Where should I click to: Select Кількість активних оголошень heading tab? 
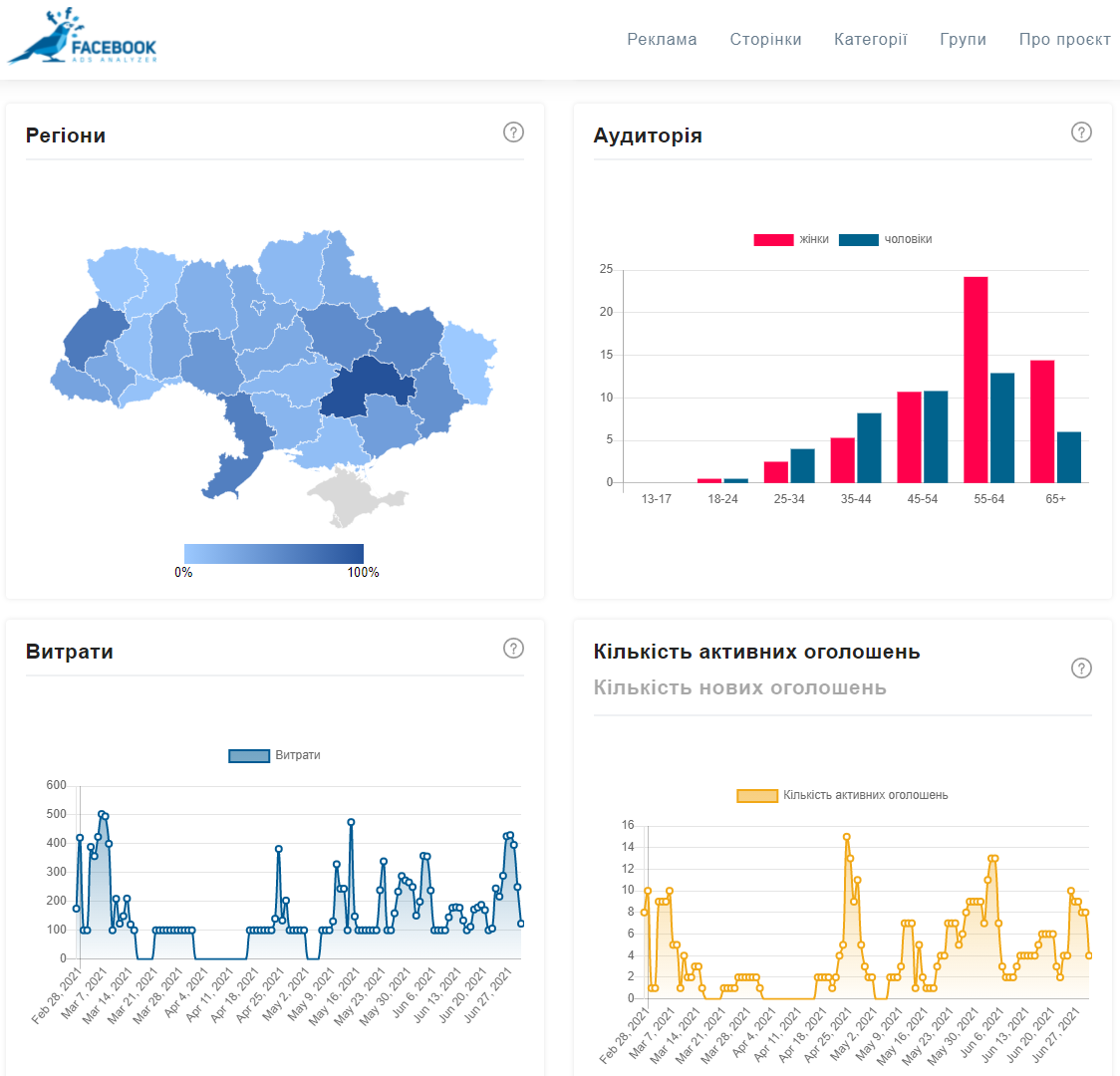click(756, 652)
